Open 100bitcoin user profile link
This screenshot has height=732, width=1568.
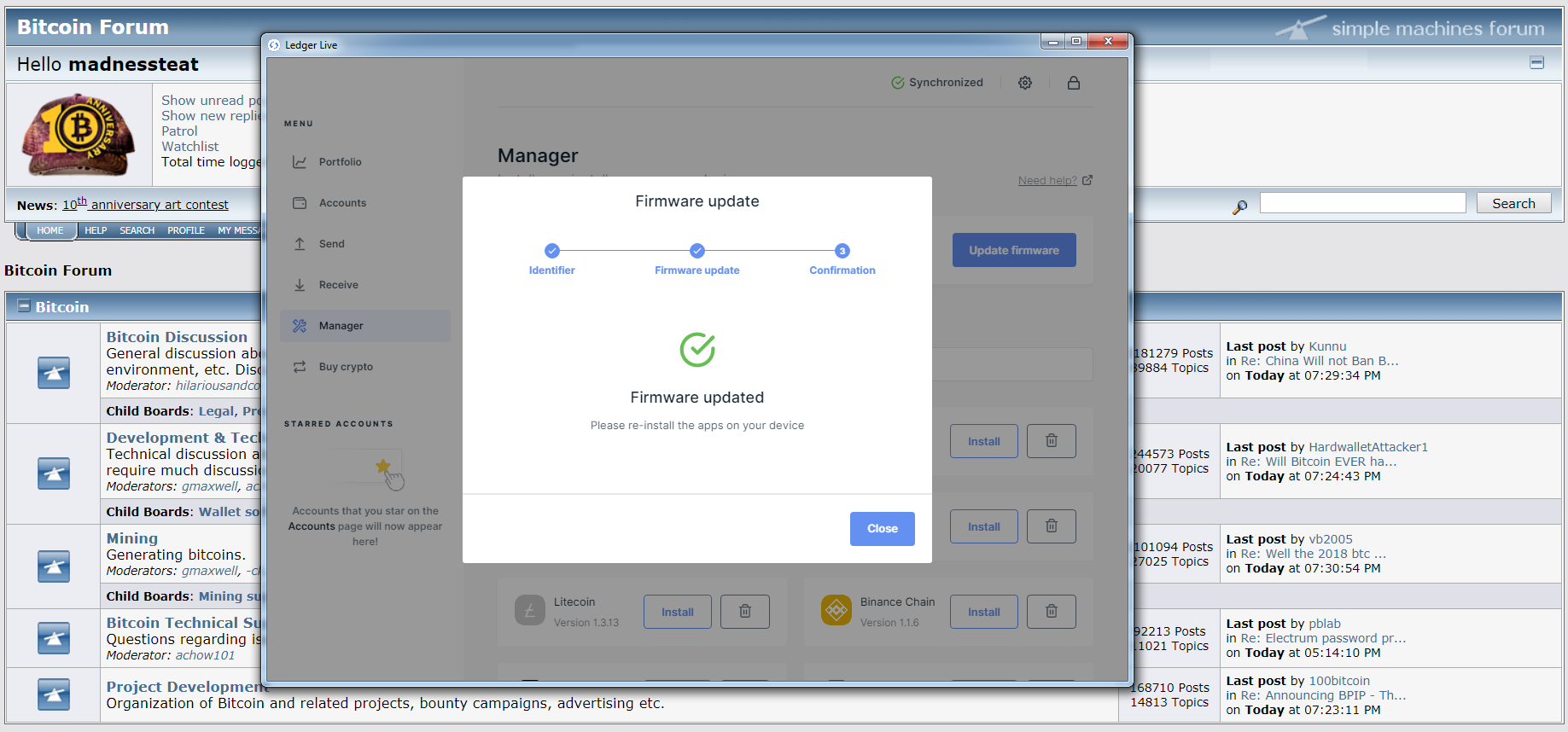1339,681
